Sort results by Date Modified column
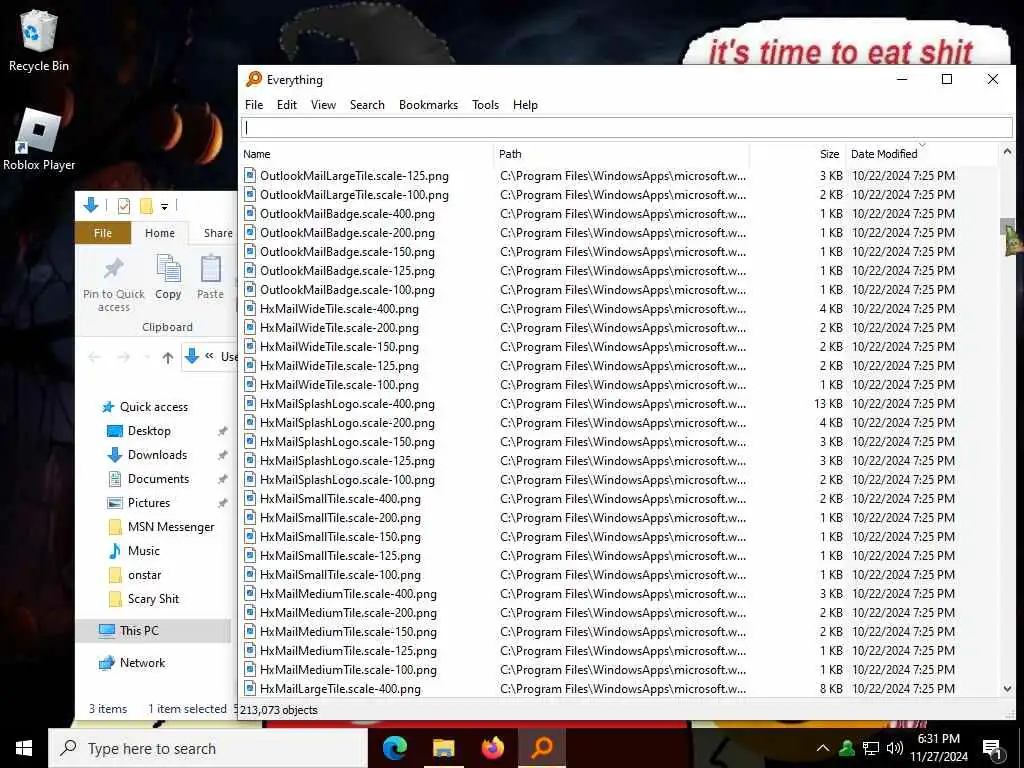The height and width of the screenshot is (768, 1024). 922,154
